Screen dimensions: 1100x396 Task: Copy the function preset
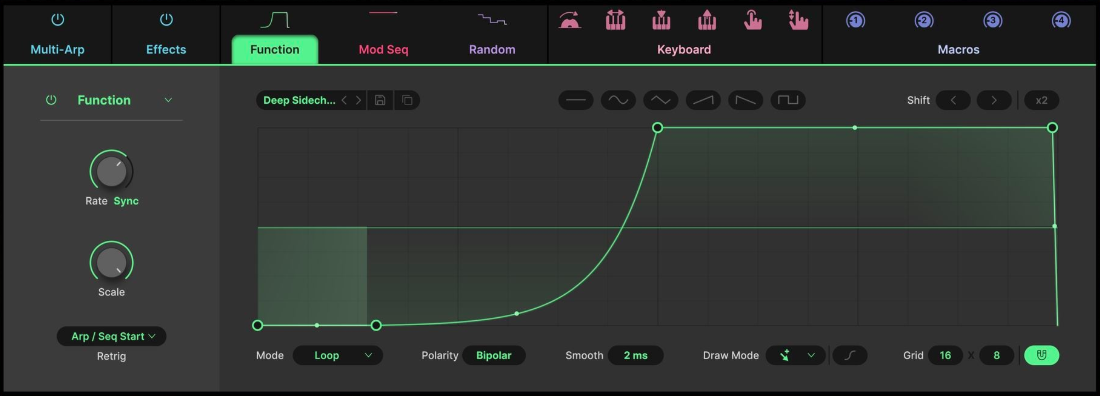pyautogui.click(x=407, y=100)
